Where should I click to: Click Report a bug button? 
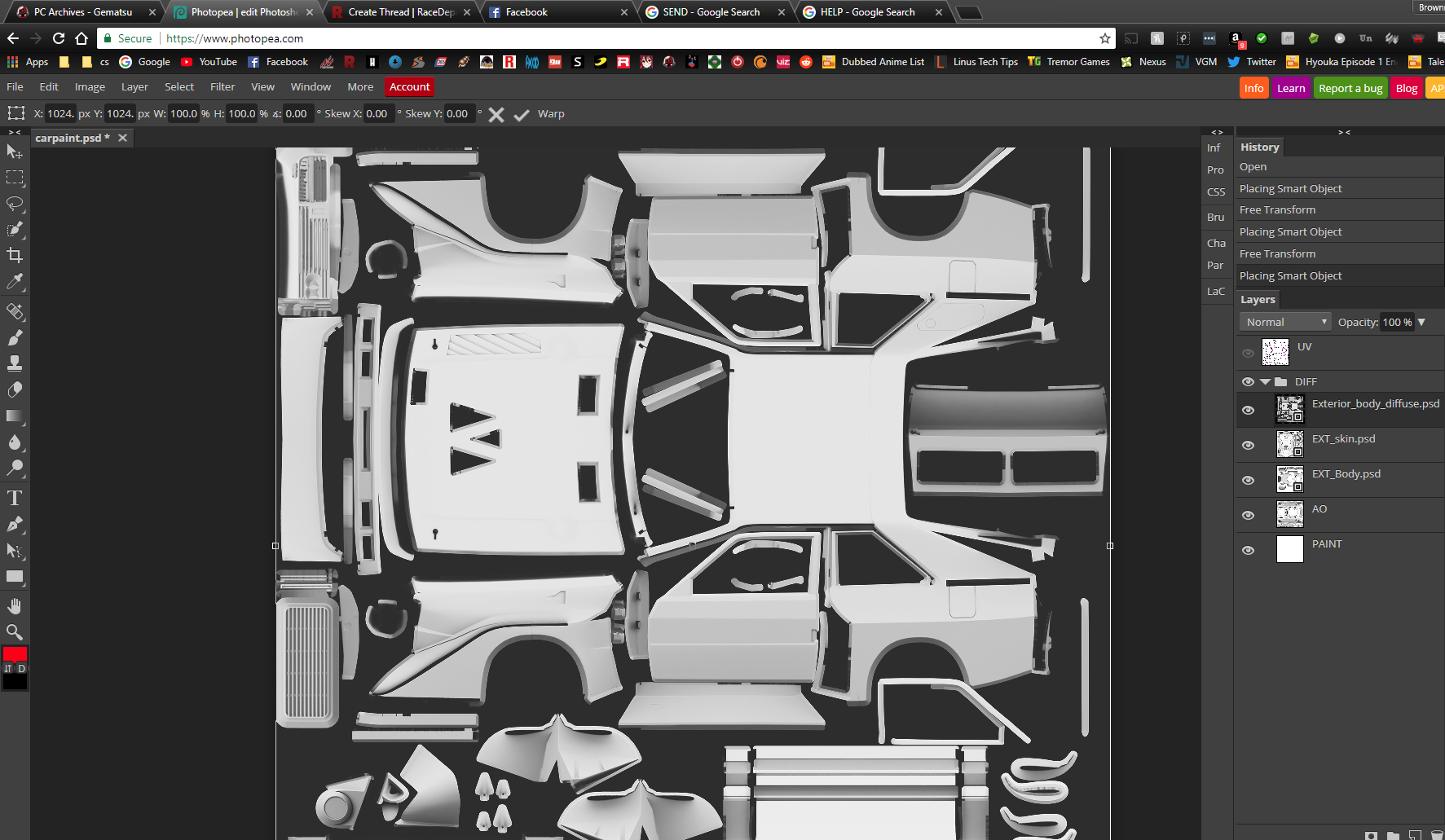(x=1350, y=88)
